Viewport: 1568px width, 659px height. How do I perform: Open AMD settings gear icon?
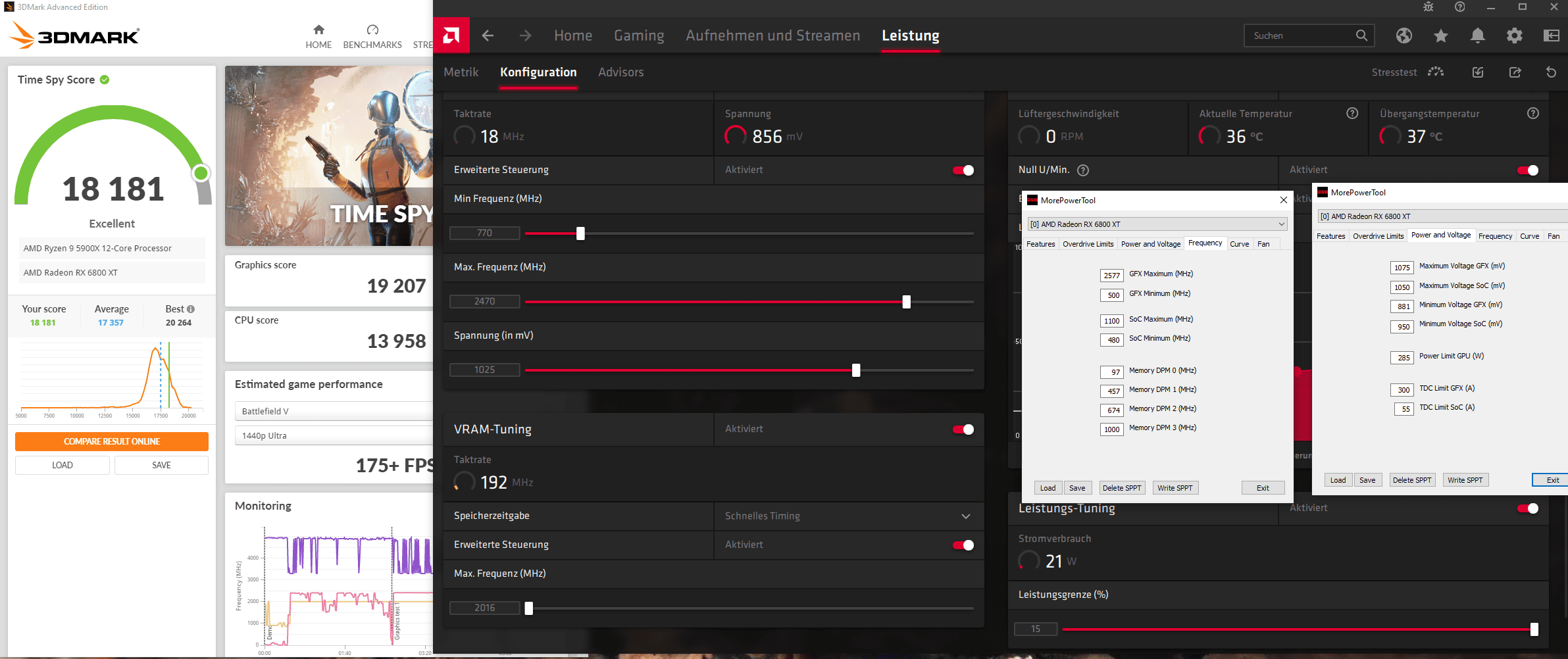(1515, 36)
